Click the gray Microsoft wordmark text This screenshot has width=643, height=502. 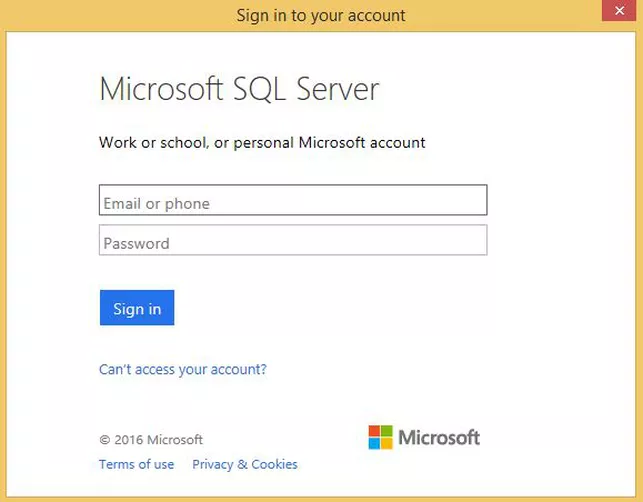(439, 438)
